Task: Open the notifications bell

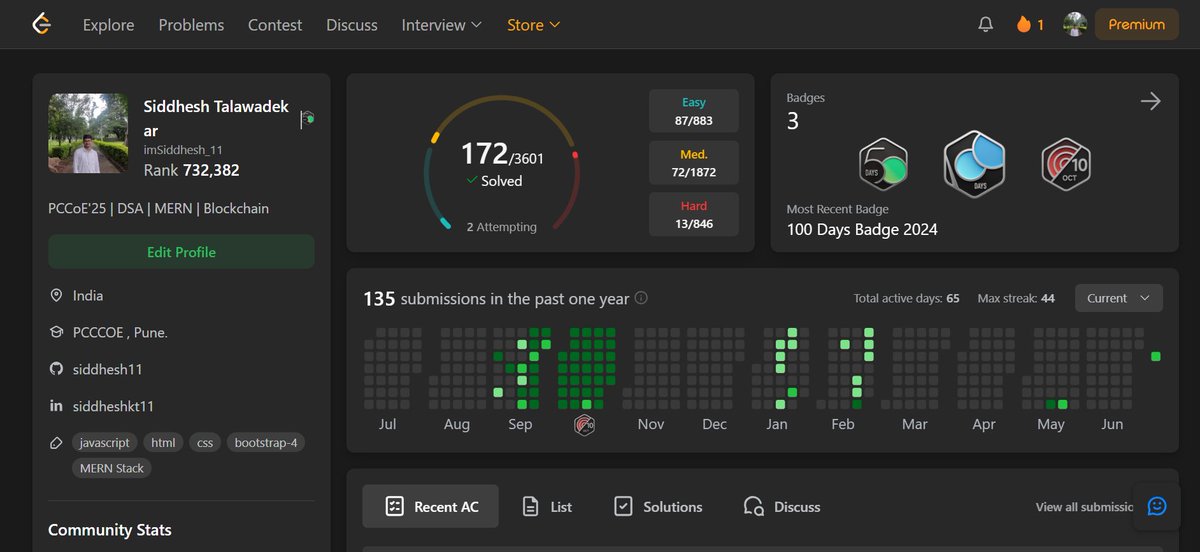Action: 986,25
